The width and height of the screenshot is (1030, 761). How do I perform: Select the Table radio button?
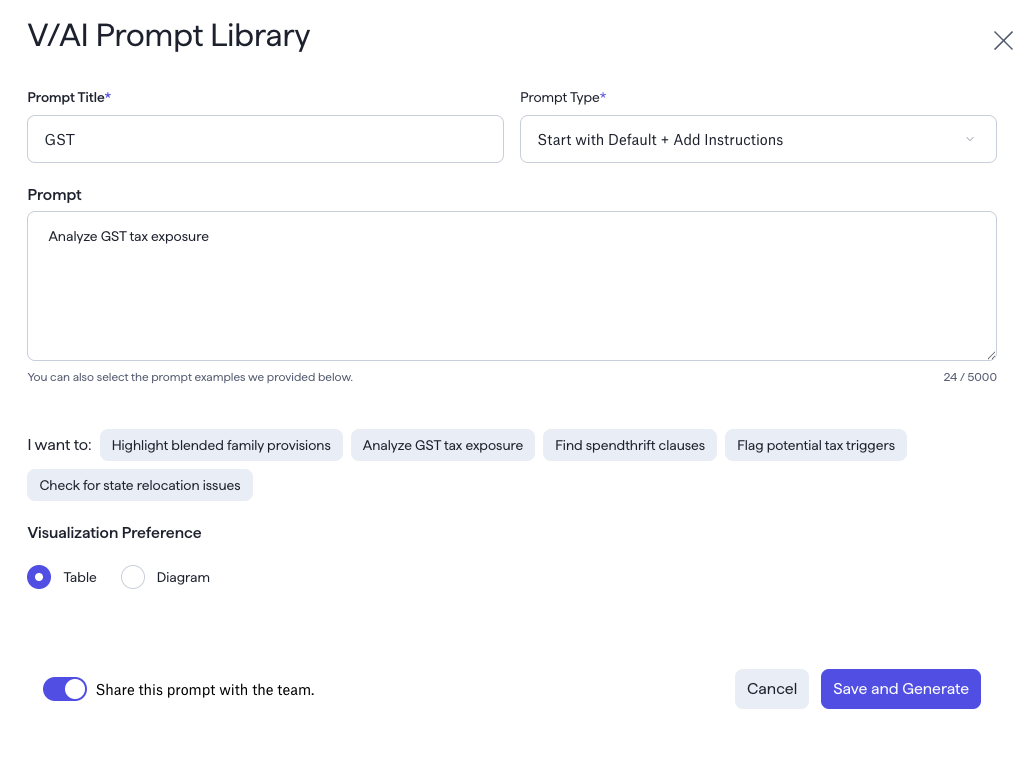coord(39,577)
